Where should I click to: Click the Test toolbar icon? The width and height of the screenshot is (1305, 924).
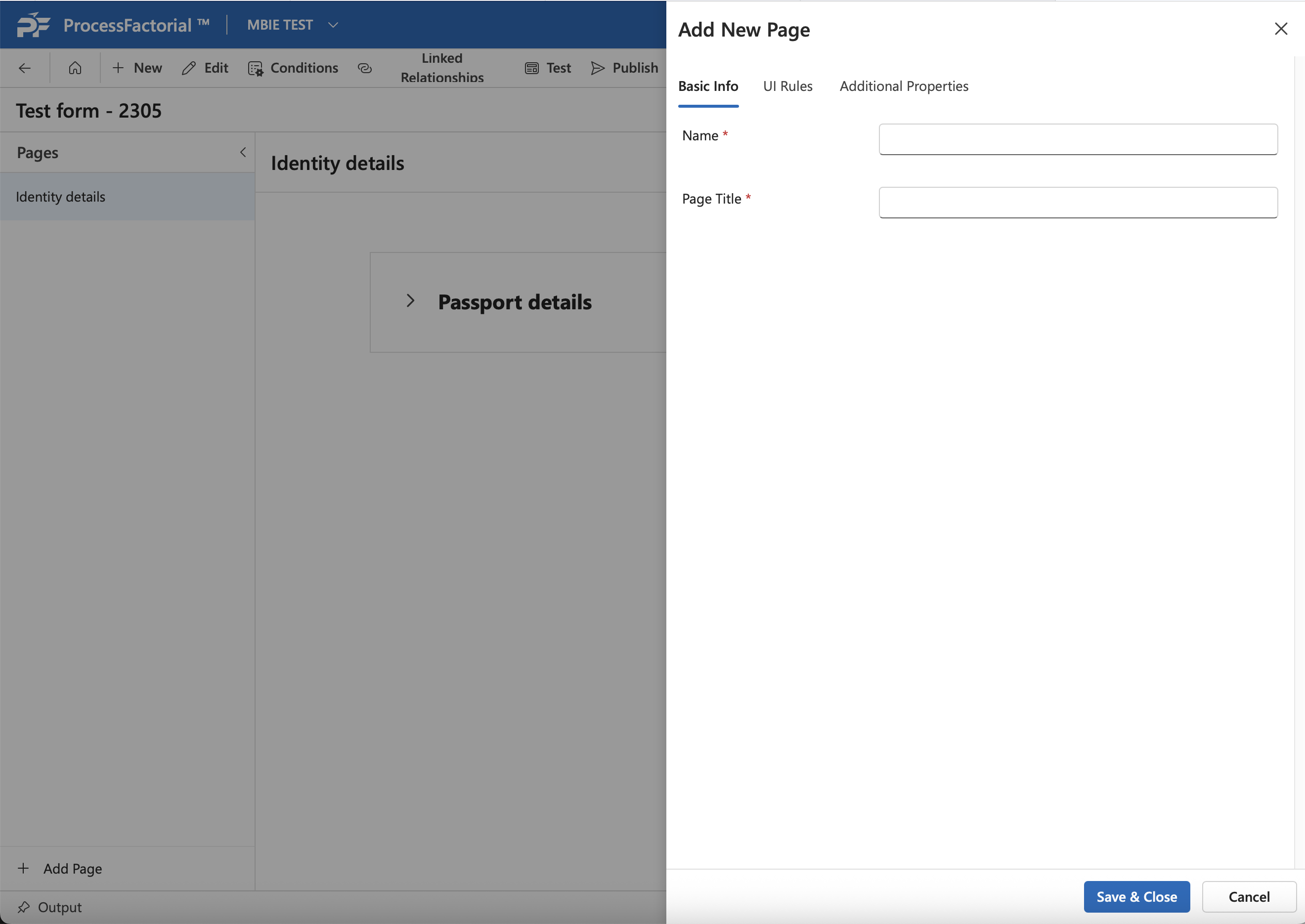click(x=531, y=68)
